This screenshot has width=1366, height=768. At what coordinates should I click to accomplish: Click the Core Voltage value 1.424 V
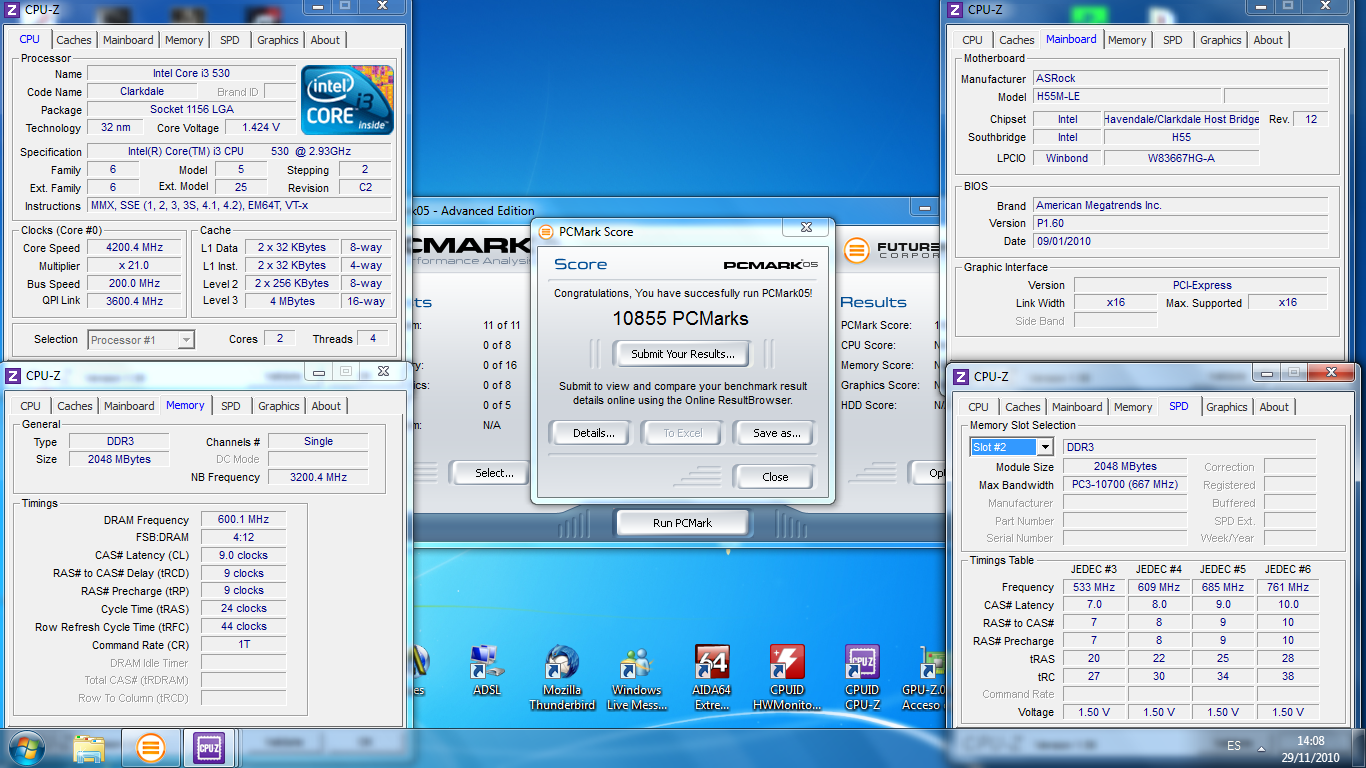point(260,127)
